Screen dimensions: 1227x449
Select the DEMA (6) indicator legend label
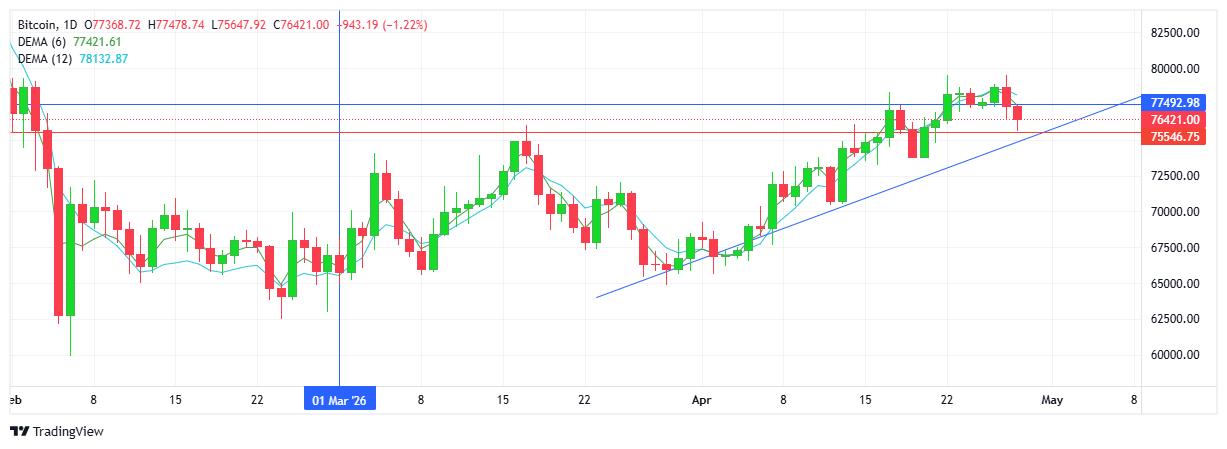[40, 42]
